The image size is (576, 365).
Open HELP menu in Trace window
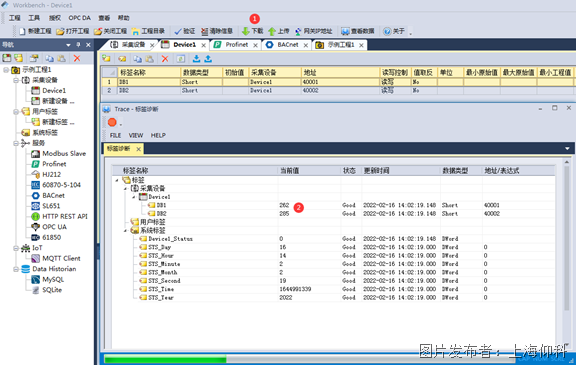click(158, 135)
